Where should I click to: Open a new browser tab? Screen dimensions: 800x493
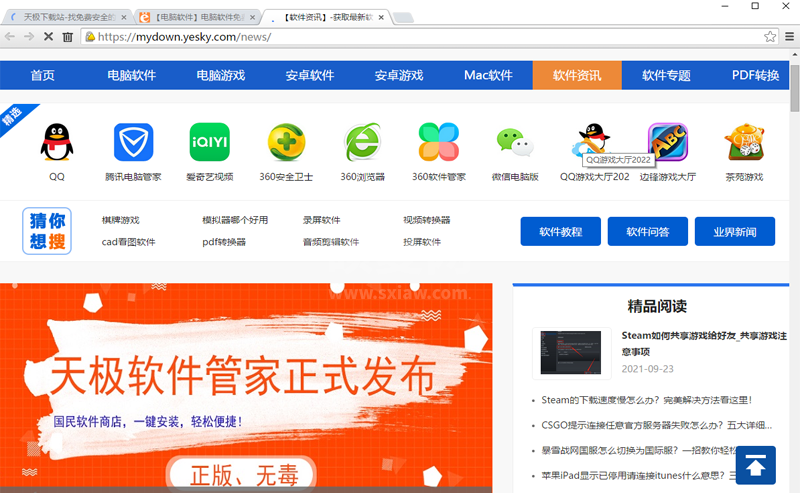[404, 18]
